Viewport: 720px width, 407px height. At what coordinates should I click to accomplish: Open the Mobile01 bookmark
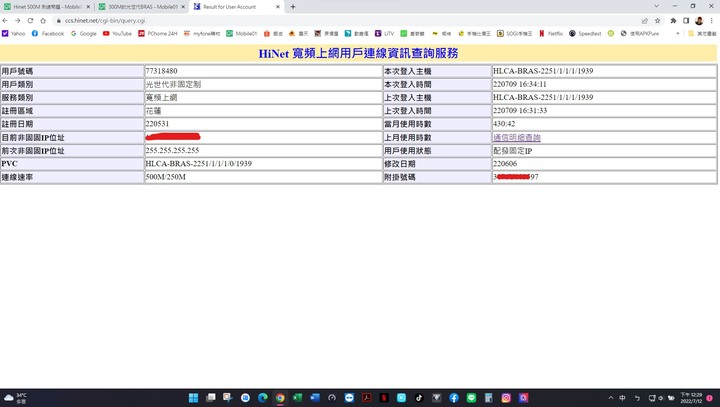[x=242, y=34]
